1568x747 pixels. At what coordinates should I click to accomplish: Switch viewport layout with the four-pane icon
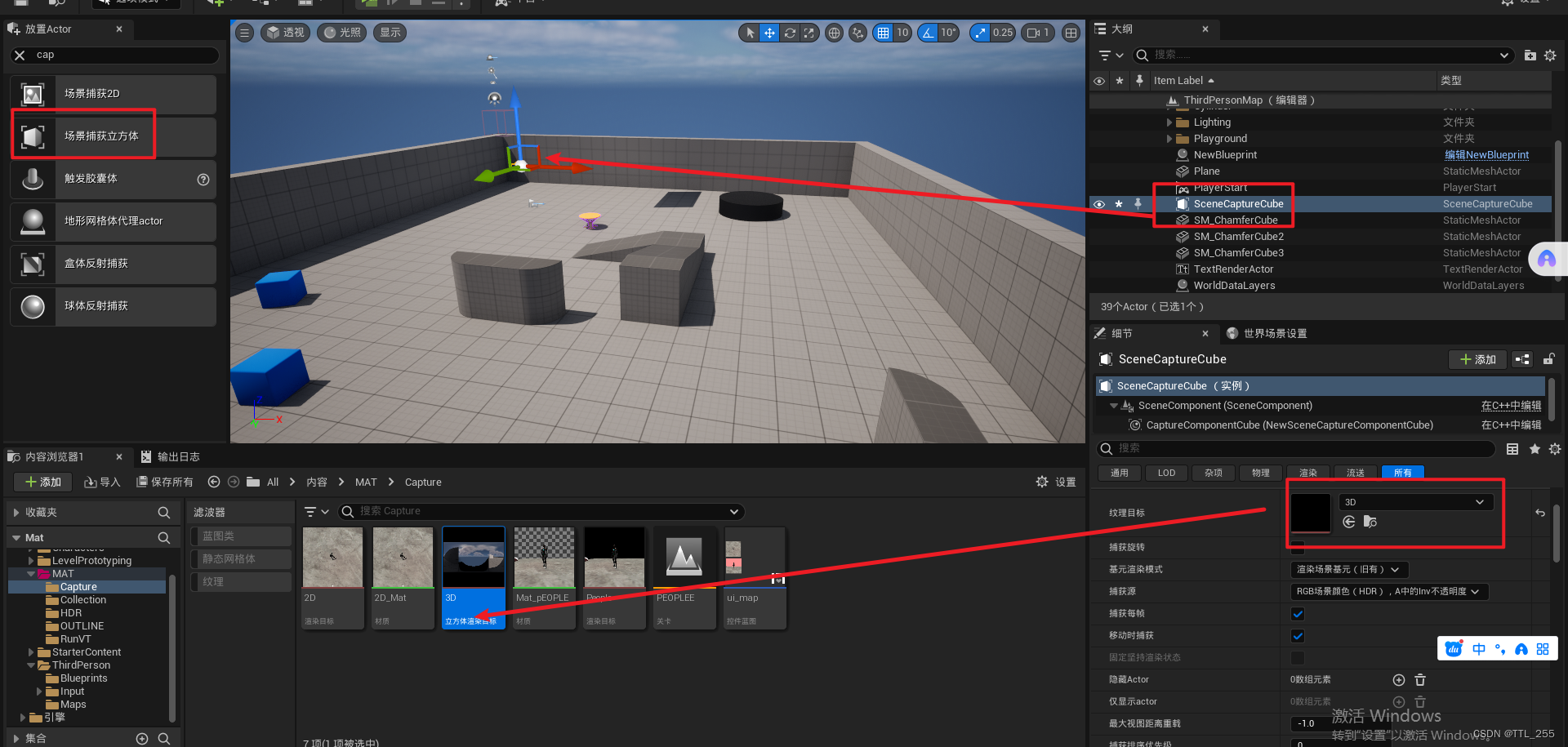pyautogui.click(x=1071, y=33)
